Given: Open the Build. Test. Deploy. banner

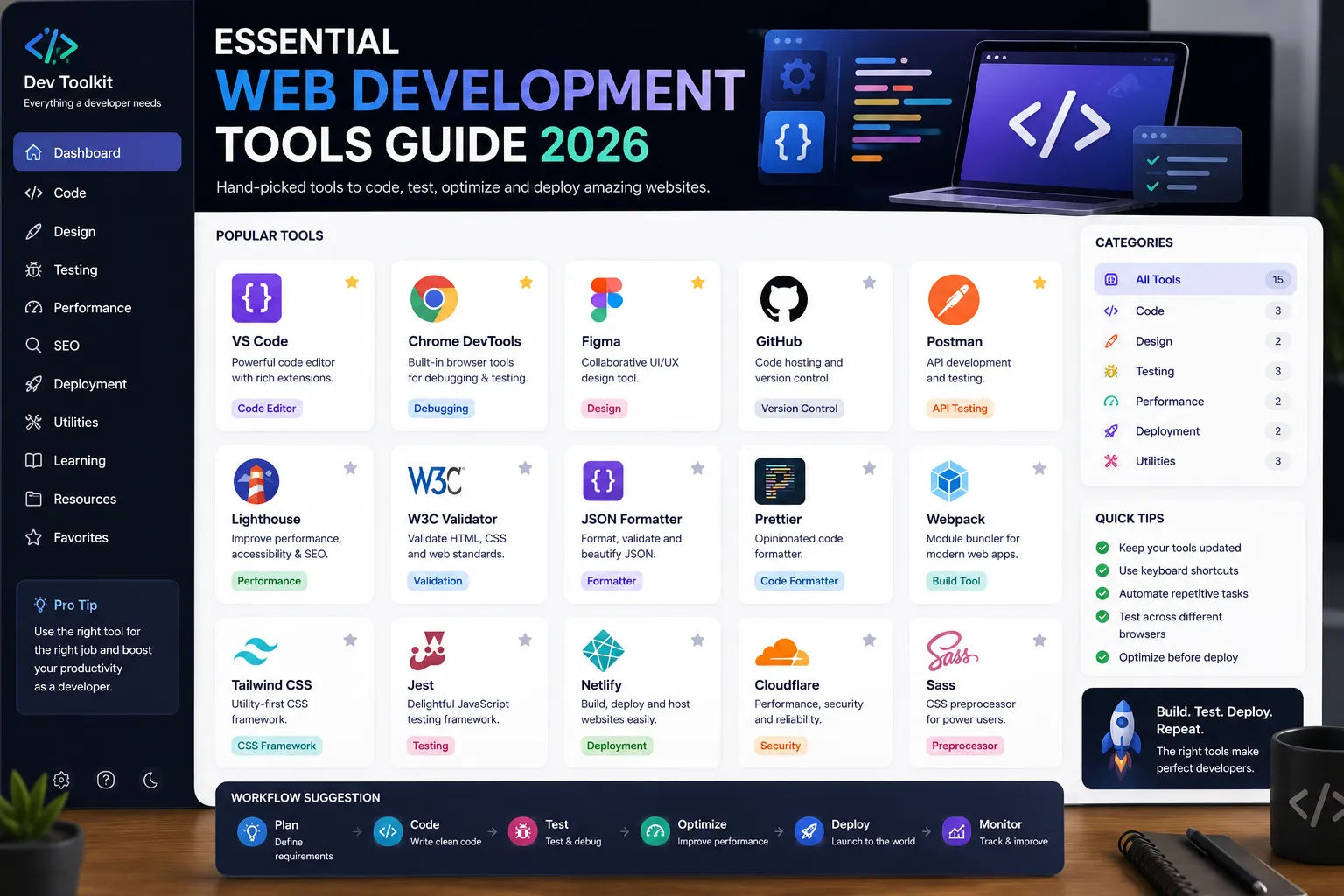Looking at the screenshot, I should coord(1193,738).
